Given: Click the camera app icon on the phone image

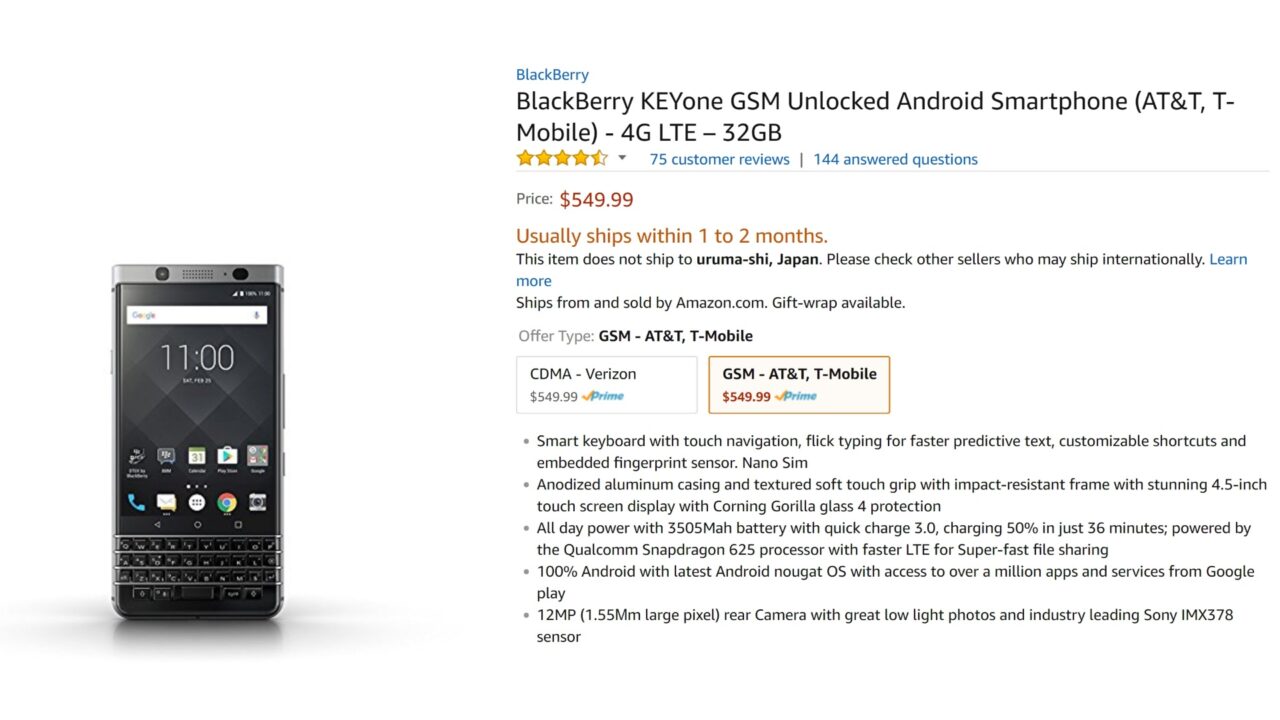Looking at the screenshot, I should [257, 502].
